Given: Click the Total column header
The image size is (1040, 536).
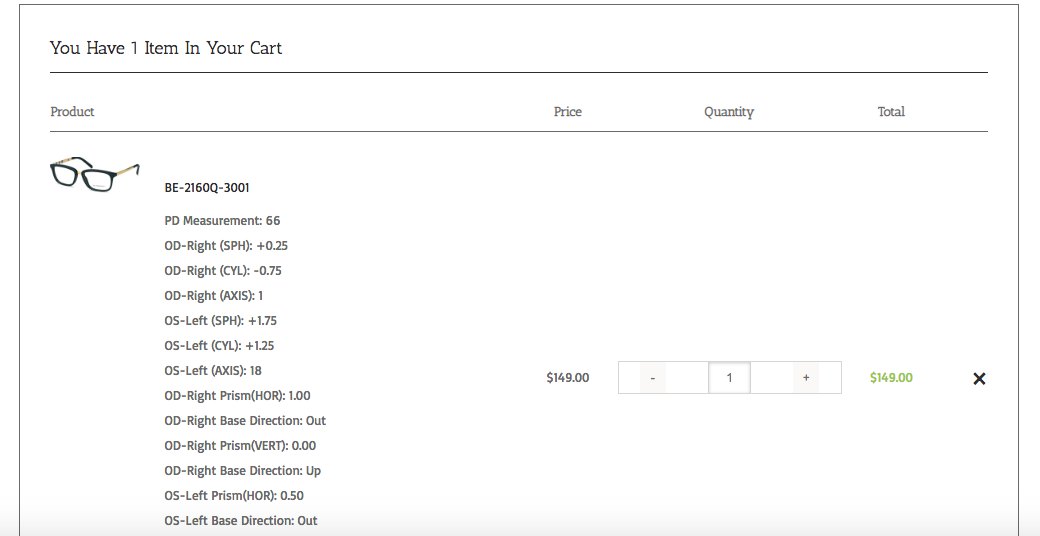Looking at the screenshot, I should click(891, 111).
